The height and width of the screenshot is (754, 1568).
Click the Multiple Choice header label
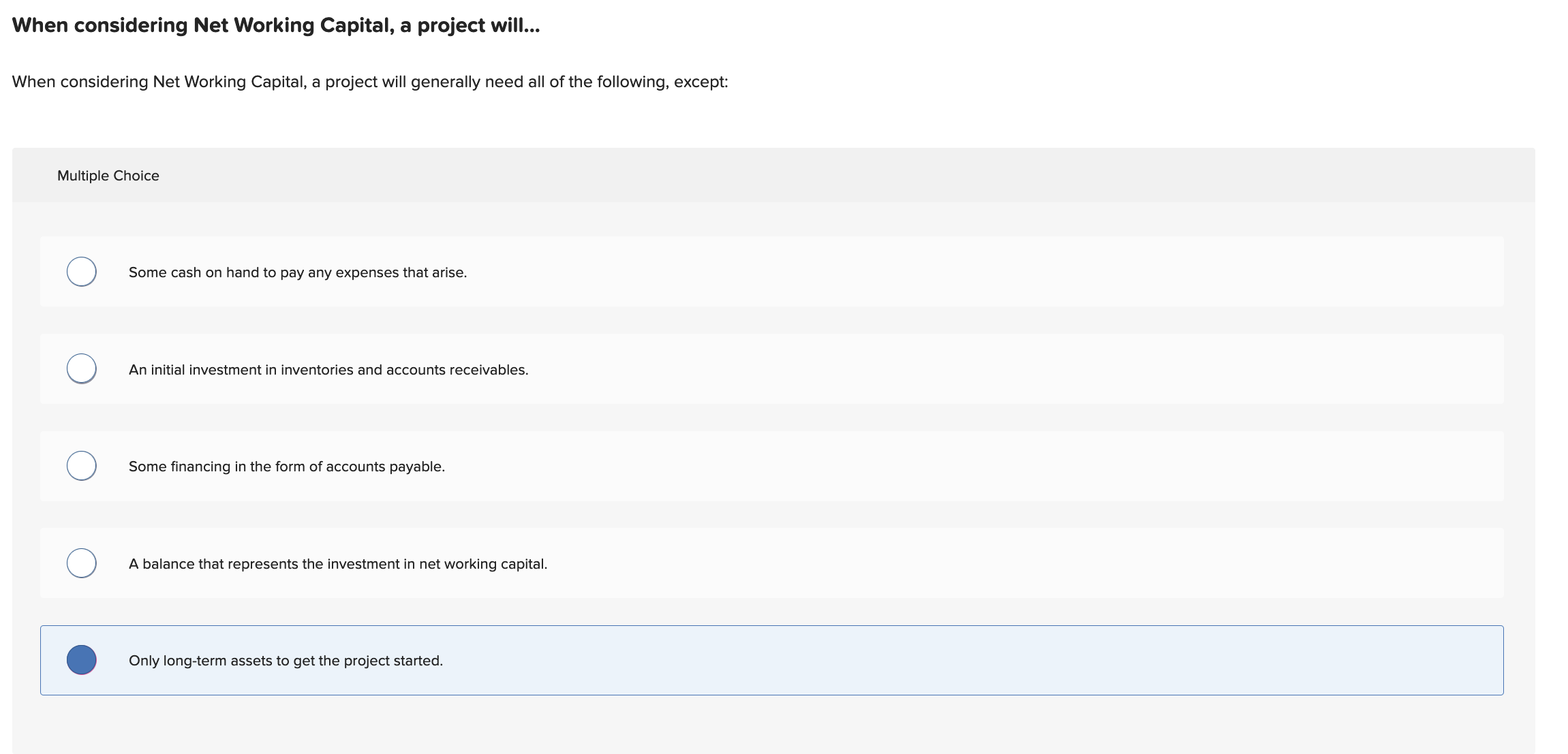tap(108, 175)
